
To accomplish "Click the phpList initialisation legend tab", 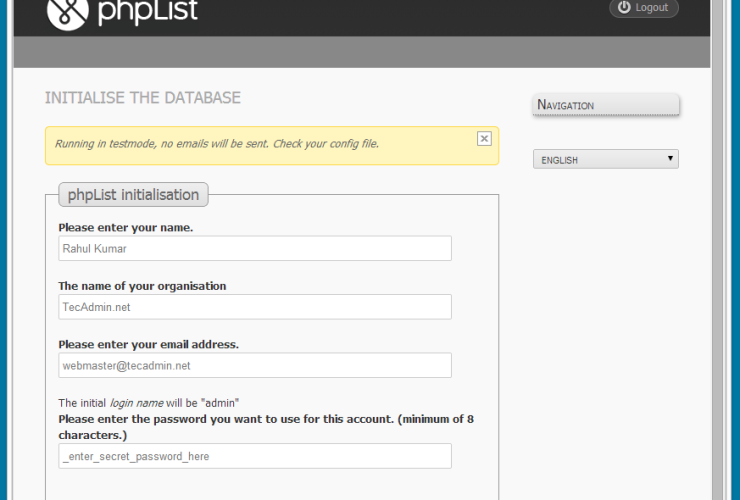I will tap(133, 194).
